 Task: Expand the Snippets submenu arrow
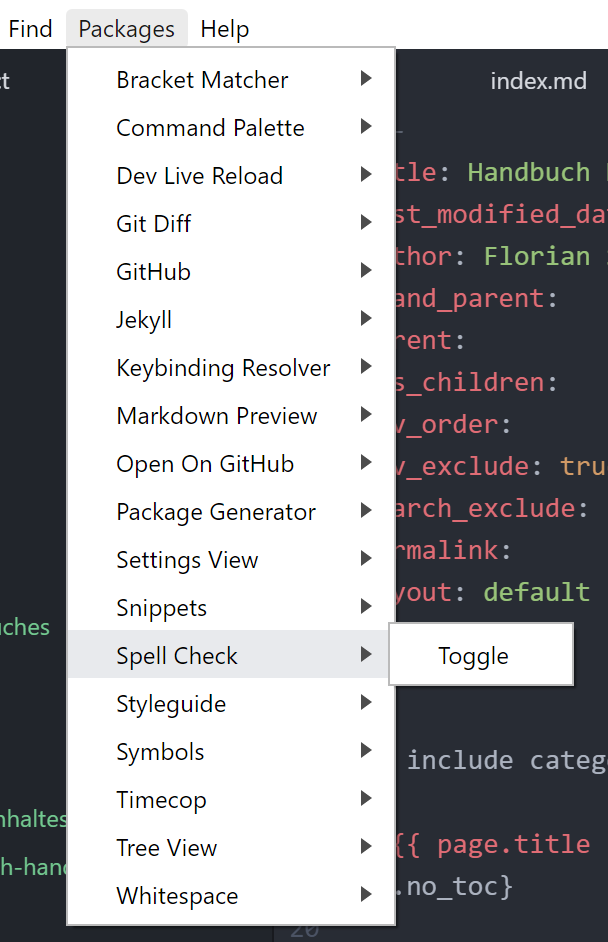point(366,608)
